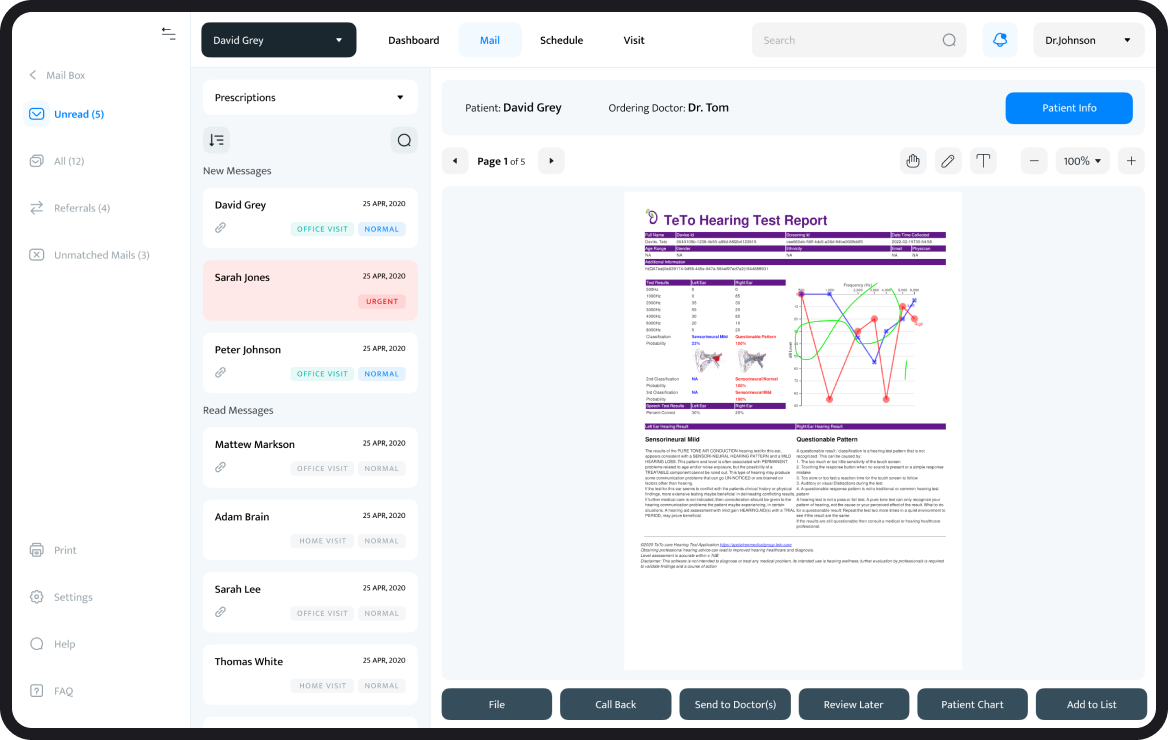Click the sort messages icon
This screenshot has height=740, width=1168.
[217, 140]
